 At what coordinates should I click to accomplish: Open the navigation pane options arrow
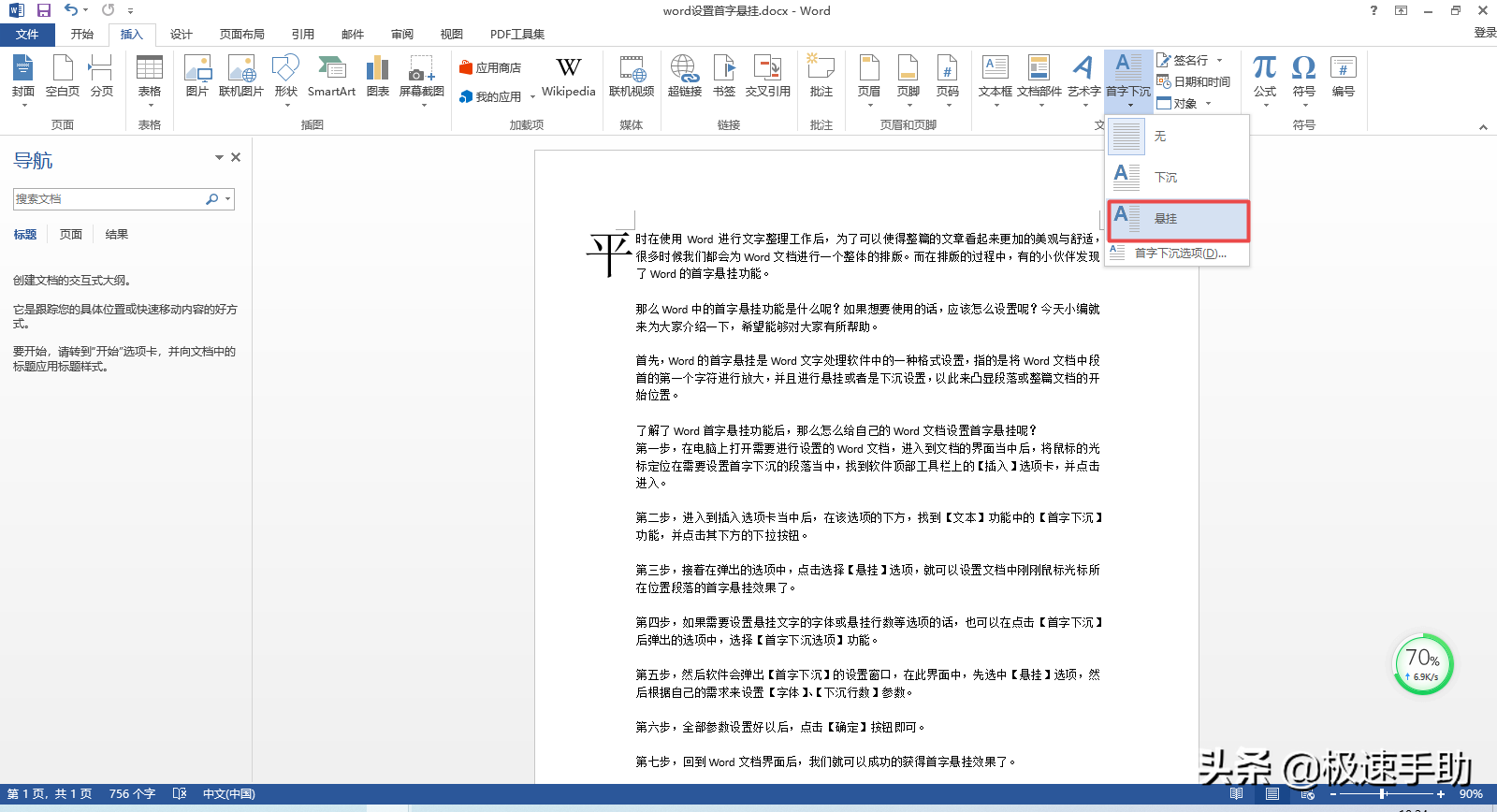219,158
